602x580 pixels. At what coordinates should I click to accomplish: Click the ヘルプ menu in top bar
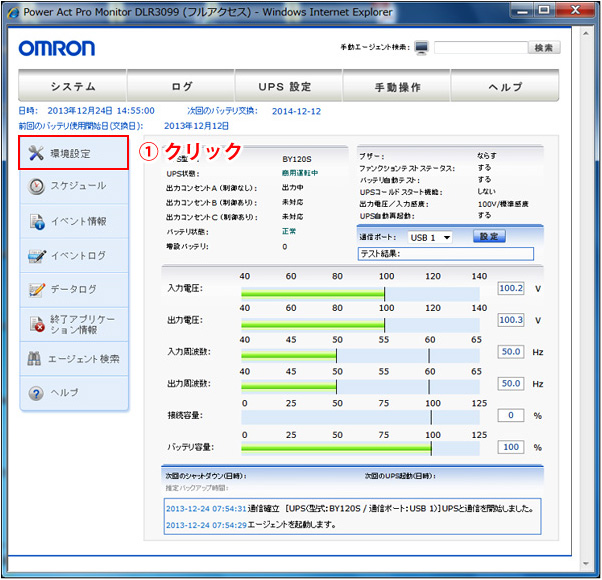[x=505, y=87]
